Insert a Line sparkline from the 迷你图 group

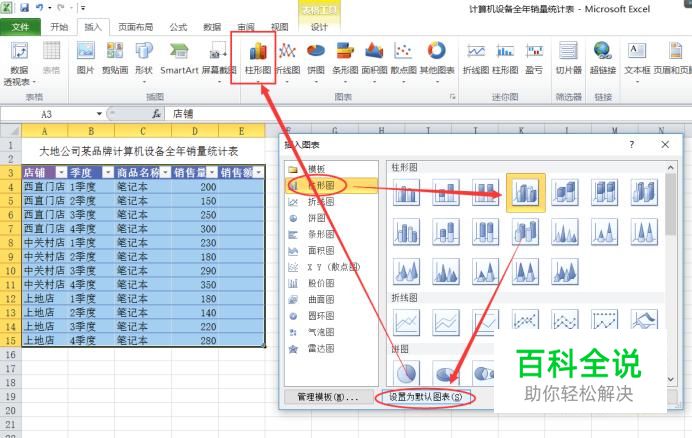[x=476, y=57]
